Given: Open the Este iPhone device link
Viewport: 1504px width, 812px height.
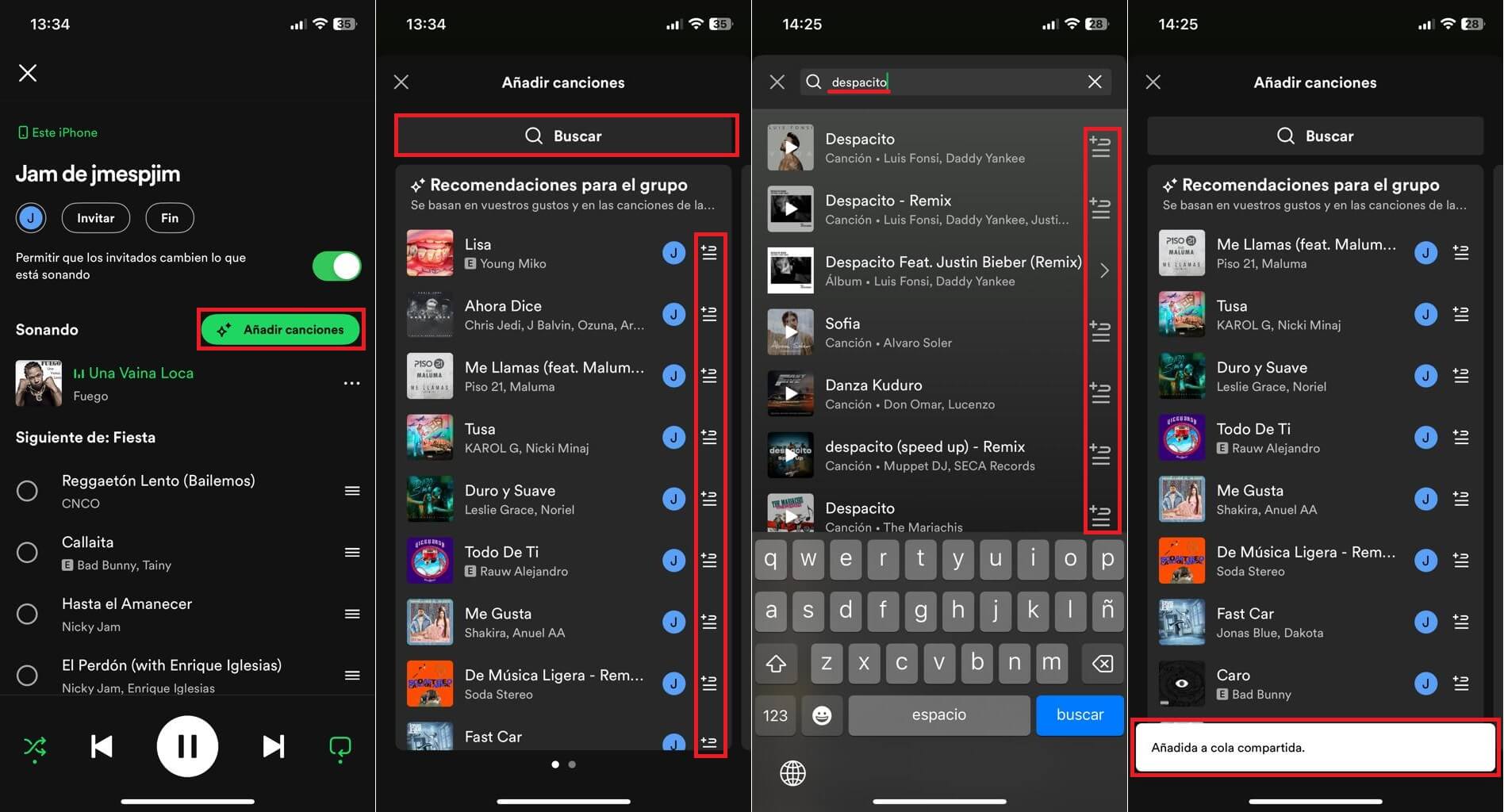Looking at the screenshot, I should tap(57, 132).
